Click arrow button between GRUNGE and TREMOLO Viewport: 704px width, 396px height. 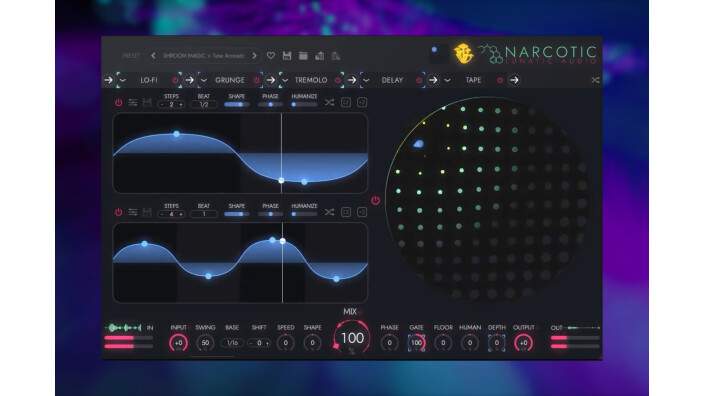tap(271, 80)
